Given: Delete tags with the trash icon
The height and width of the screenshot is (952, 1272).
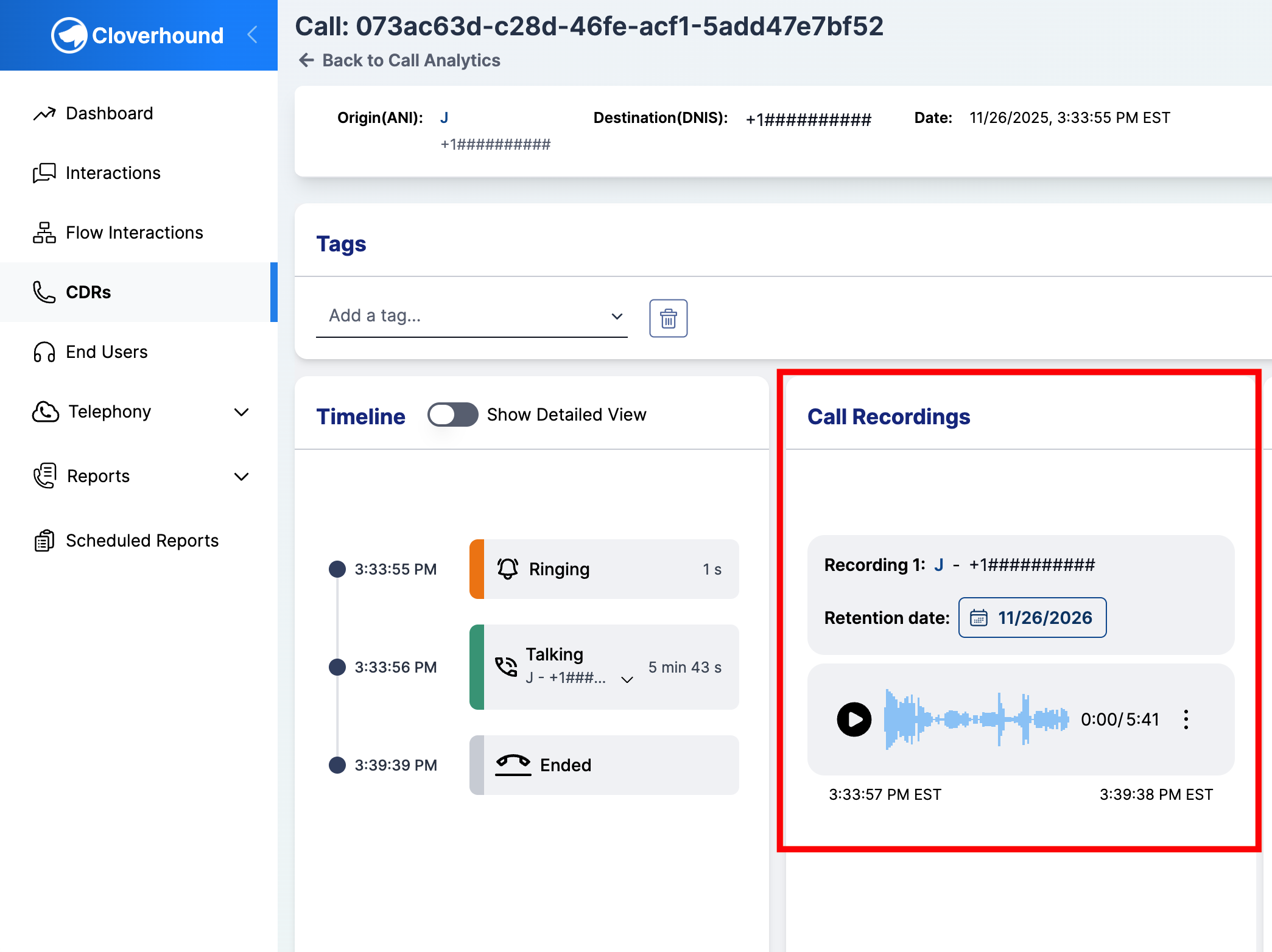Looking at the screenshot, I should point(668,318).
